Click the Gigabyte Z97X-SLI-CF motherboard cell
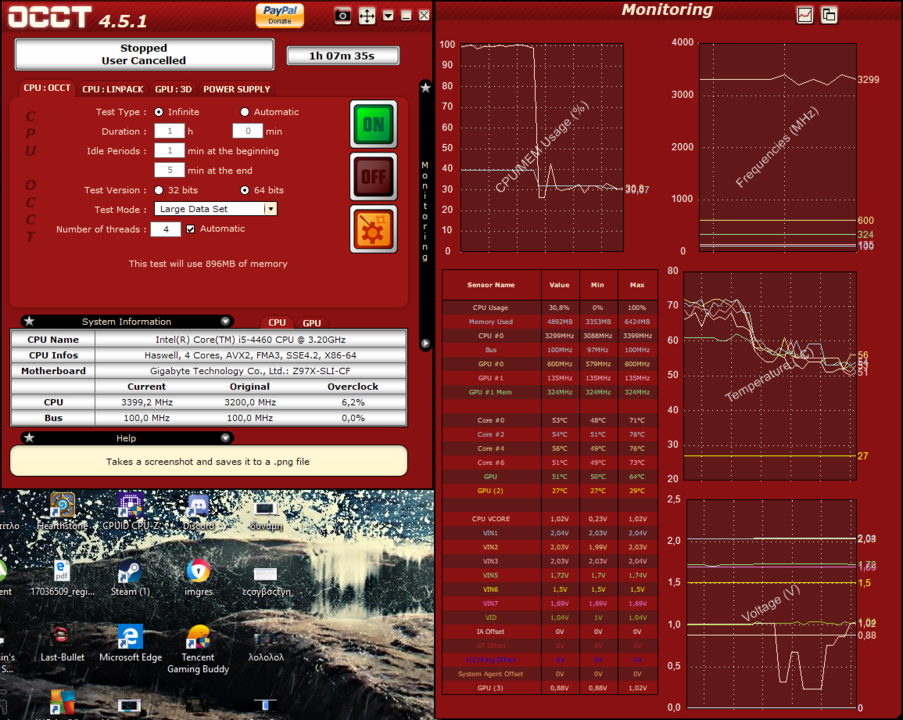This screenshot has height=720, width=903. pos(251,371)
